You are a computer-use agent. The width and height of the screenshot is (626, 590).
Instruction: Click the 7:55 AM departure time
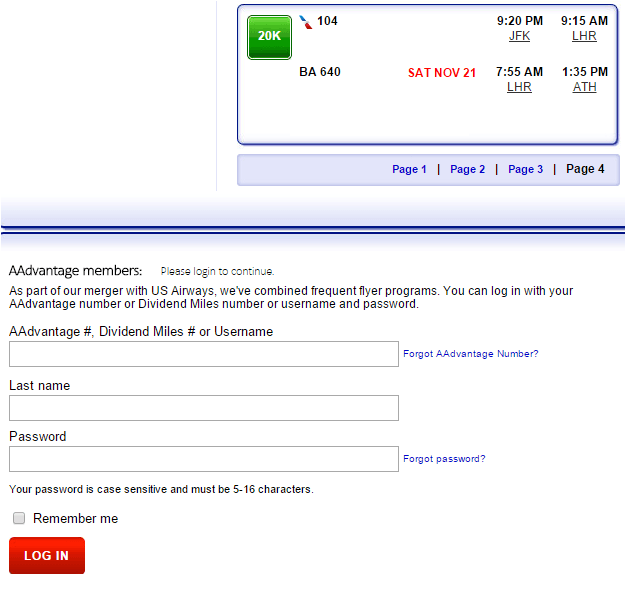[x=519, y=72]
